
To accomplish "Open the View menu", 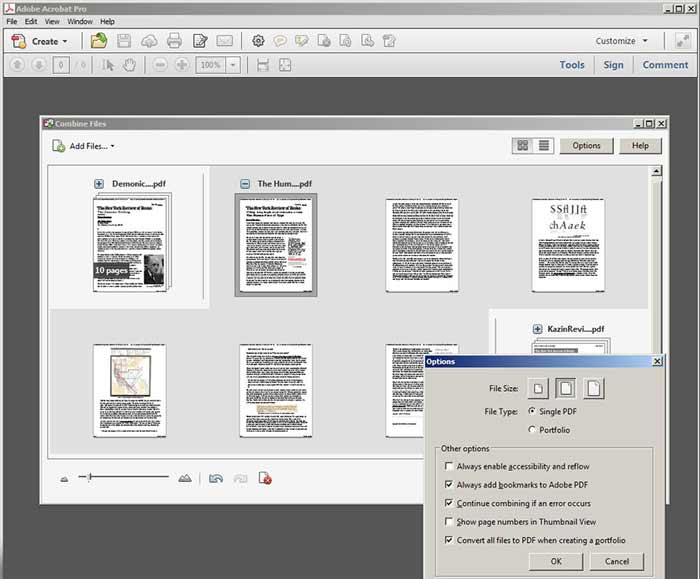I will [52, 21].
